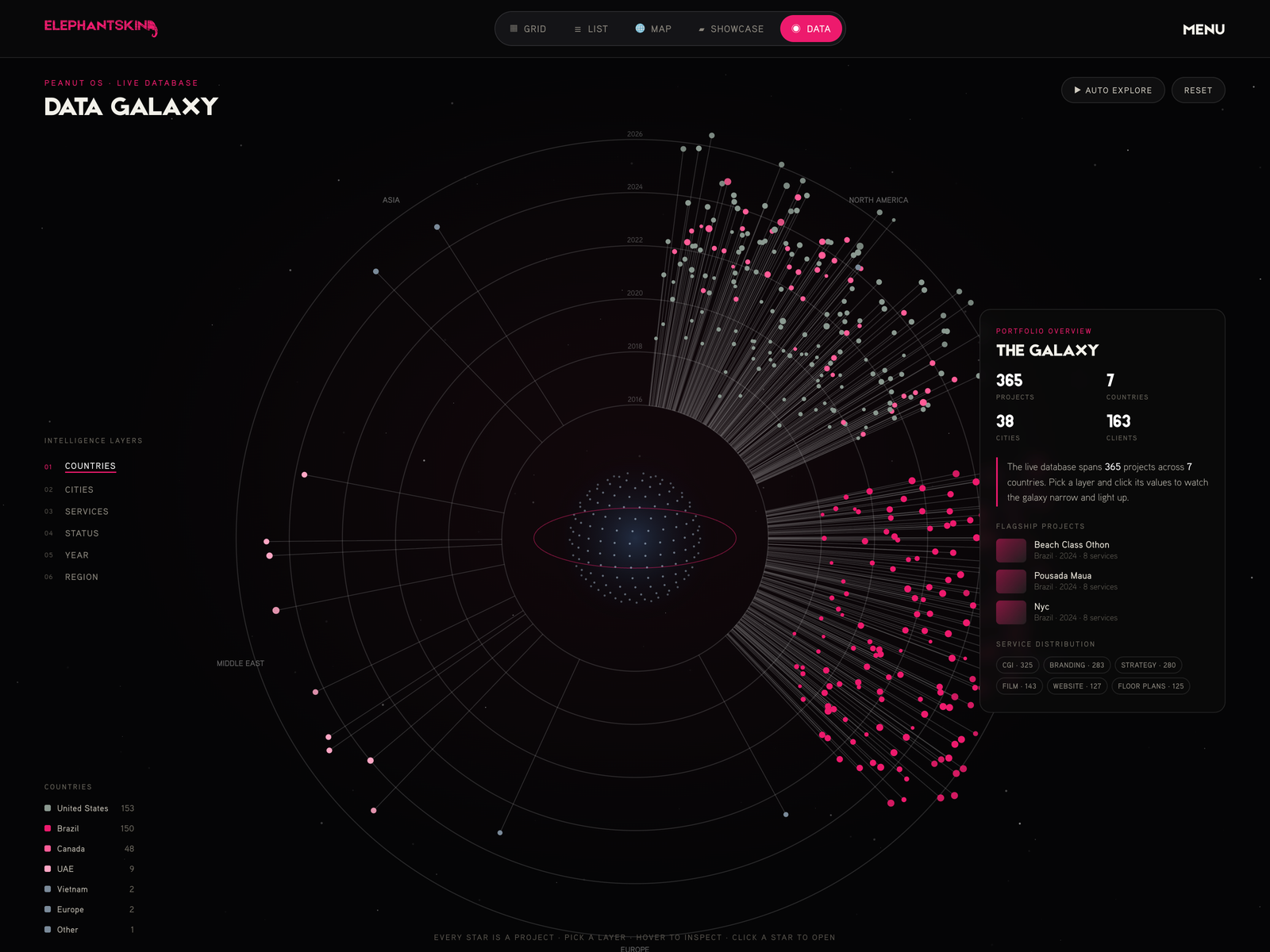The width and height of the screenshot is (1270, 952).
Task: Switch to the List view tab
Action: tap(591, 29)
